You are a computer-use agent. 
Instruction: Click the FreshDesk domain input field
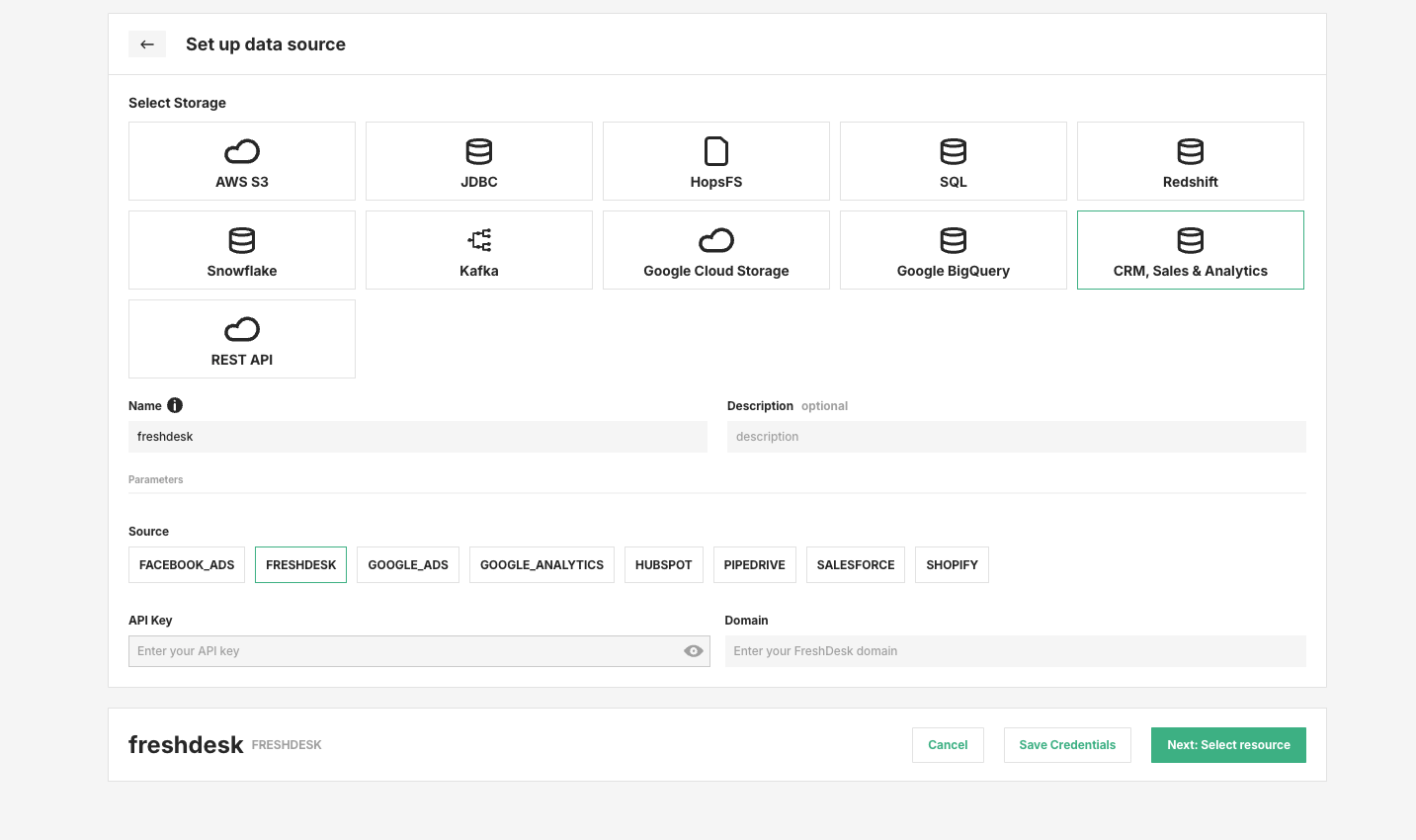pos(1016,650)
